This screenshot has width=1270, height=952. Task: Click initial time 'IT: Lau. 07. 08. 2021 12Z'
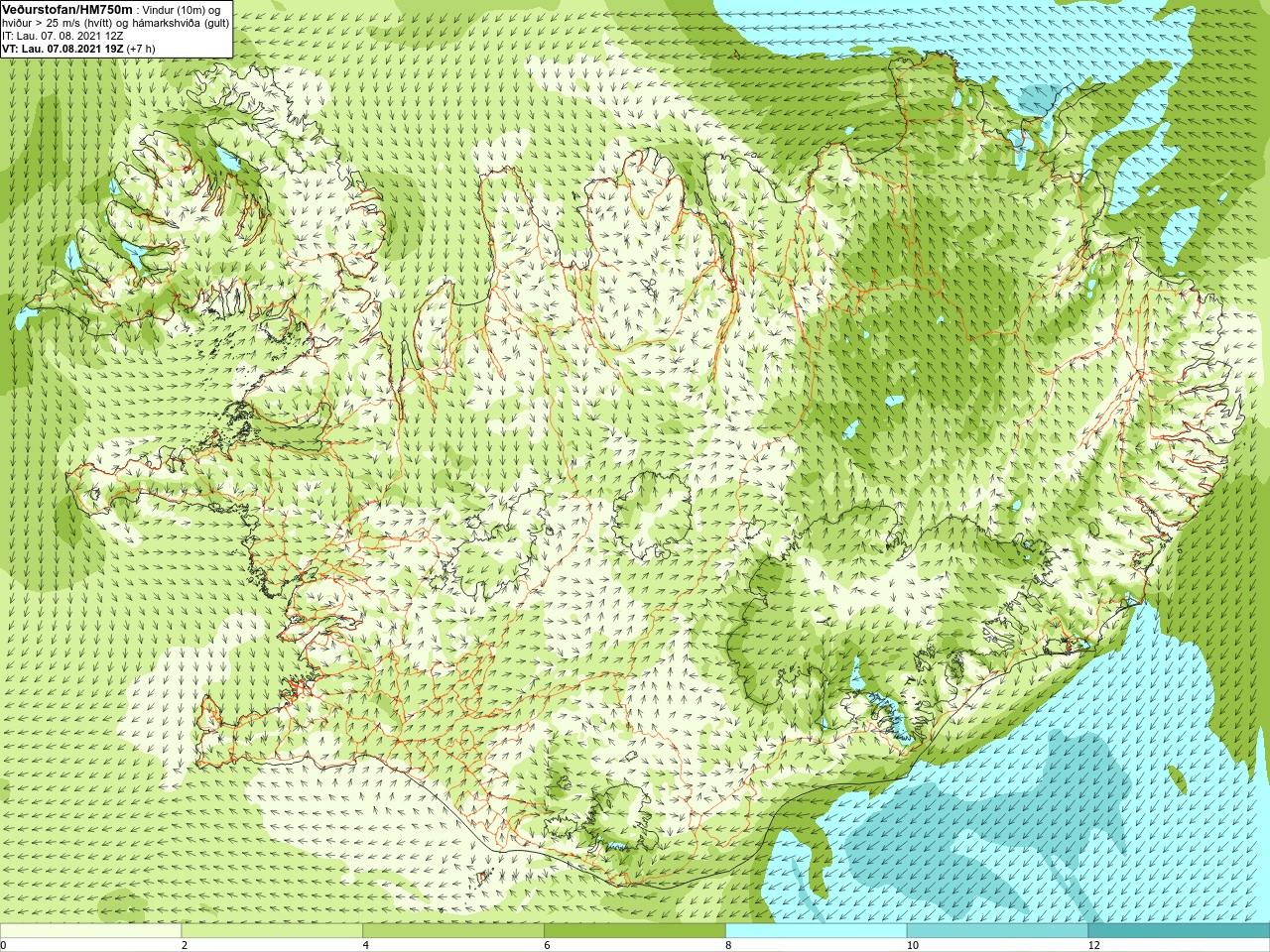click(63, 36)
